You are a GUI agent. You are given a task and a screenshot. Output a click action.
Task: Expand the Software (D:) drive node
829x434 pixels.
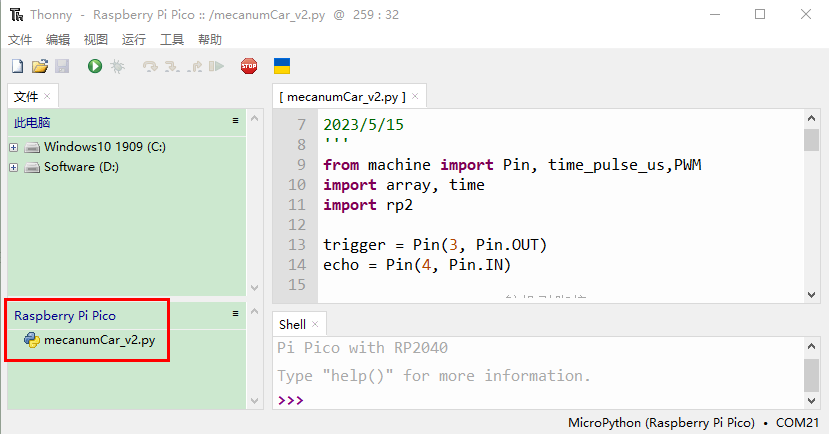click(x=14, y=168)
